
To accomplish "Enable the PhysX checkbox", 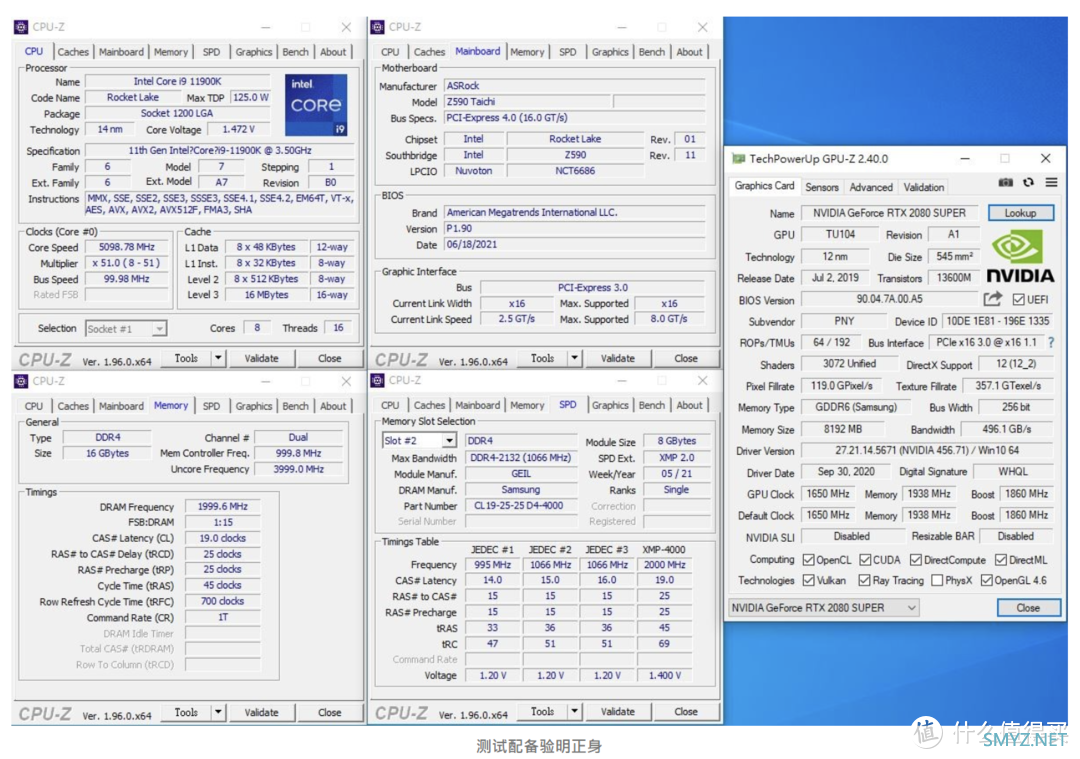I will click(937, 581).
